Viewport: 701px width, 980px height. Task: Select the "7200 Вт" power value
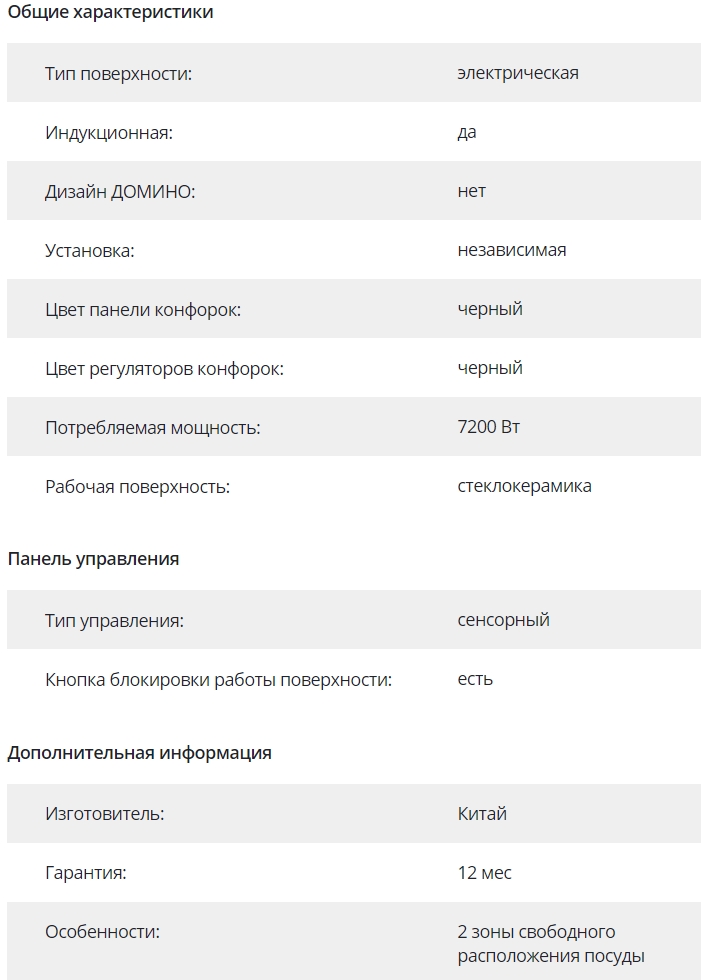pyautogui.click(x=489, y=427)
